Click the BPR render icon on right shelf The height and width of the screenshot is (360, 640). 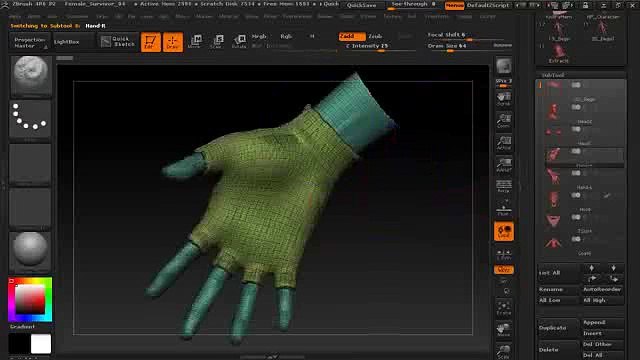click(504, 67)
